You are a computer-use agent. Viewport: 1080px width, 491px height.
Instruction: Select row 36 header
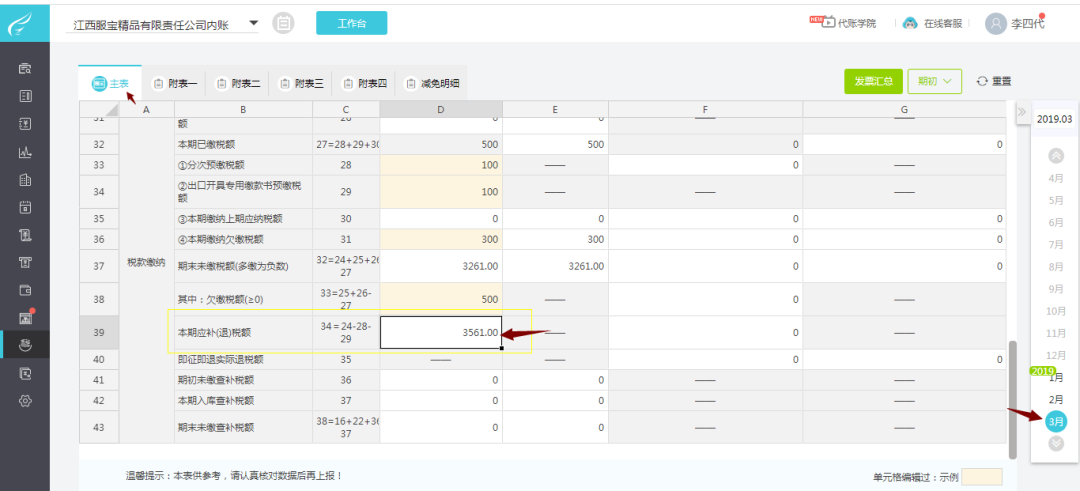[x=98, y=240]
